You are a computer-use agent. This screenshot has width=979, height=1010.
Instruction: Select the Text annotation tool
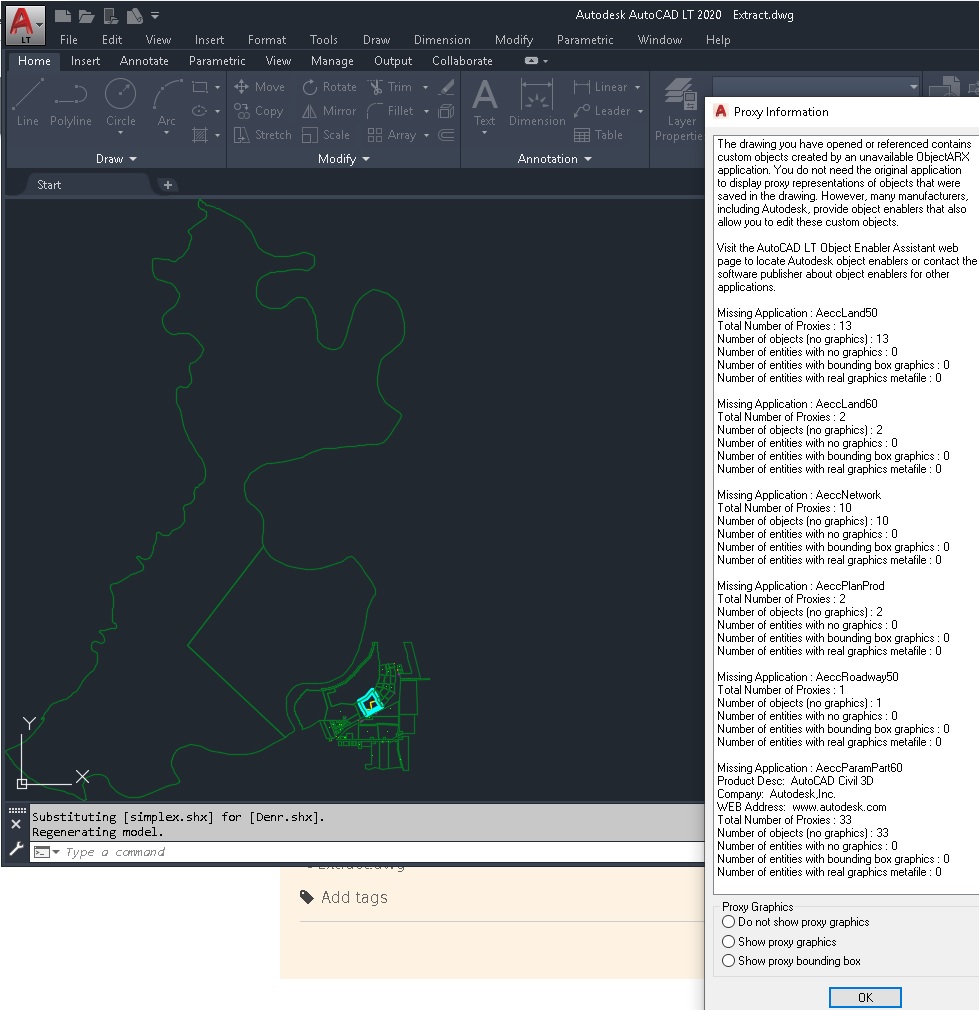(484, 102)
